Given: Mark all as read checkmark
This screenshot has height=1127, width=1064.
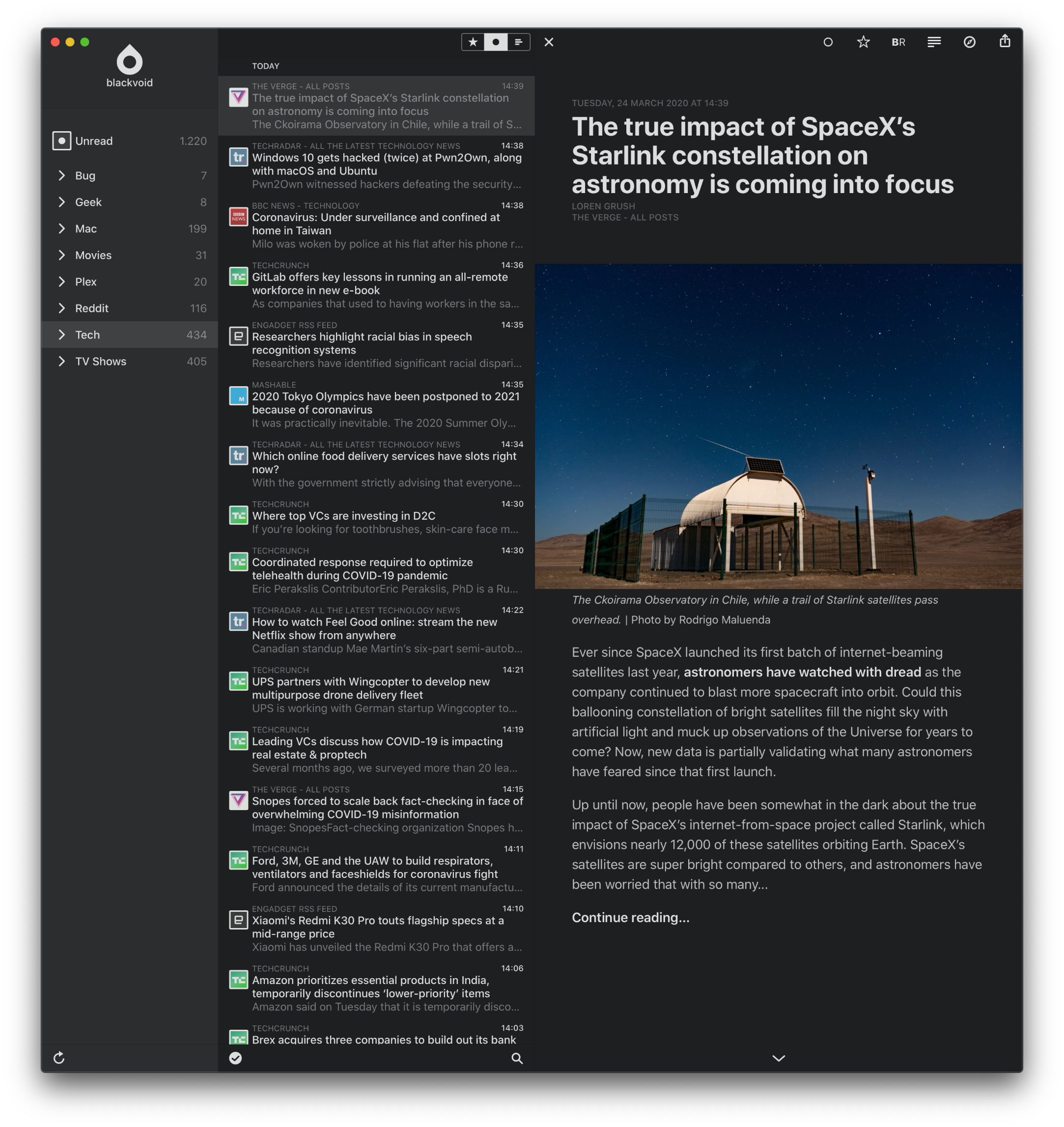Looking at the screenshot, I should click(235, 1058).
